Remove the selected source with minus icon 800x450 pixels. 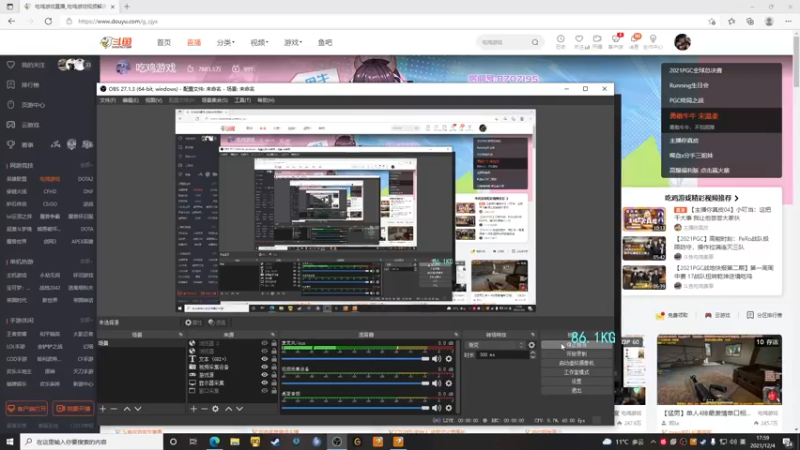click(x=204, y=409)
